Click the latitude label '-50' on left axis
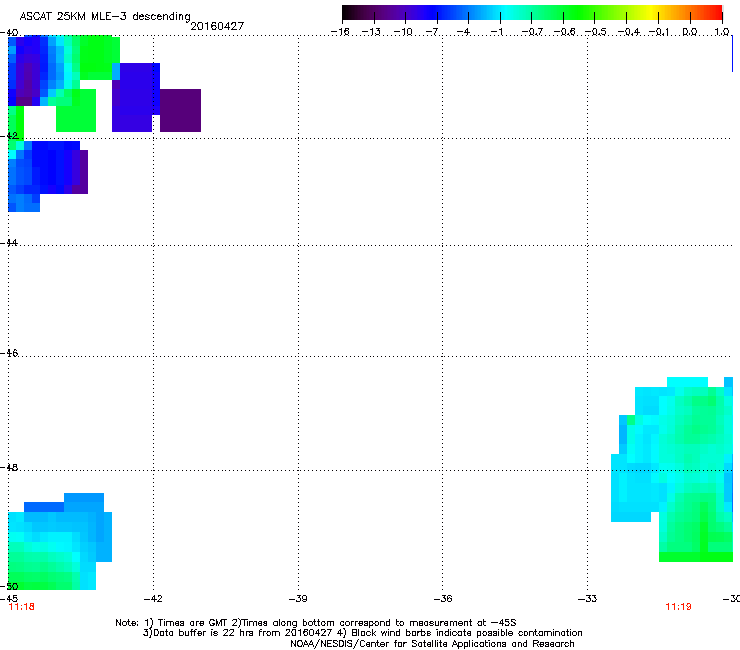The width and height of the screenshot is (740, 650). tap(9, 586)
